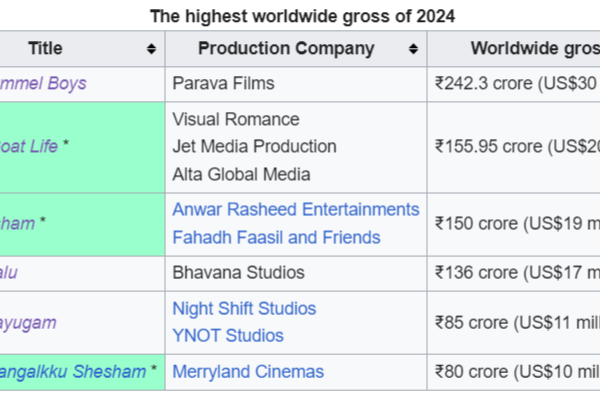Open YNOT Studios link

(x=228, y=336)
